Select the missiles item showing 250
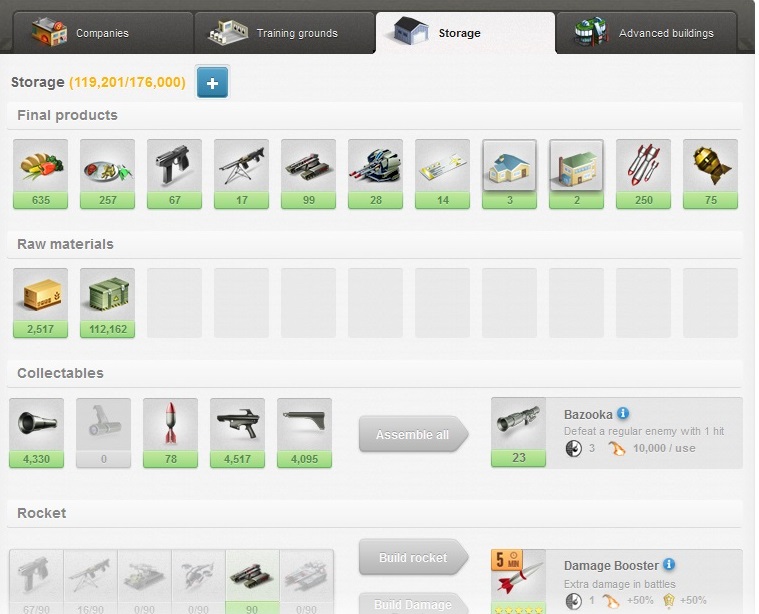The height and width of the screenshot is (614, 759). point(643,174)
